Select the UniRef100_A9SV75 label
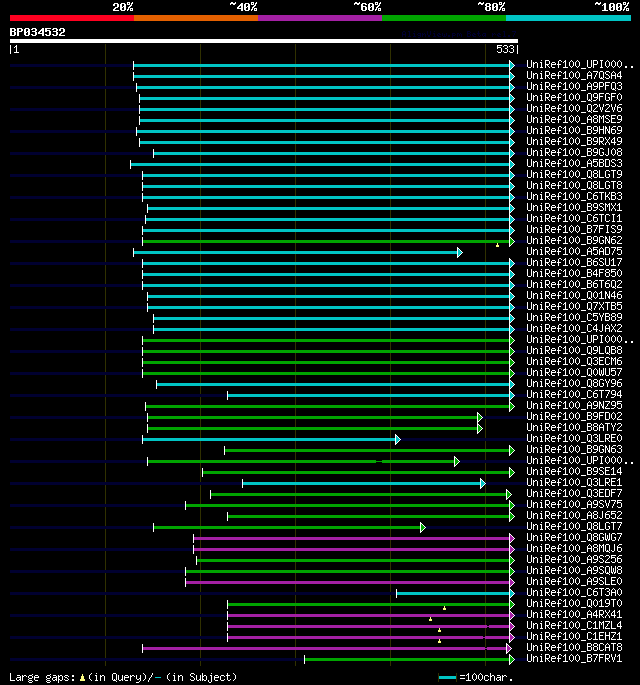 (x=574, y=504)
